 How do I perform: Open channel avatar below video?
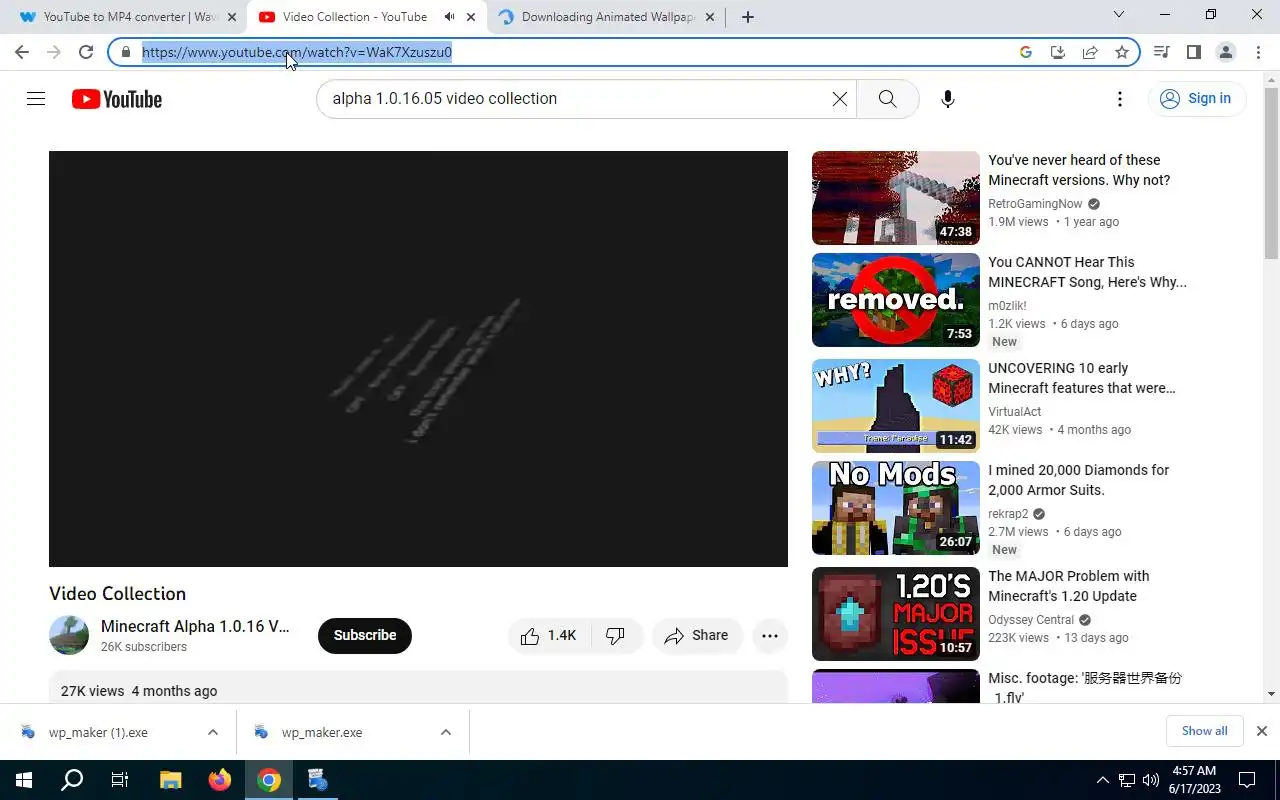tap(69, 635)
